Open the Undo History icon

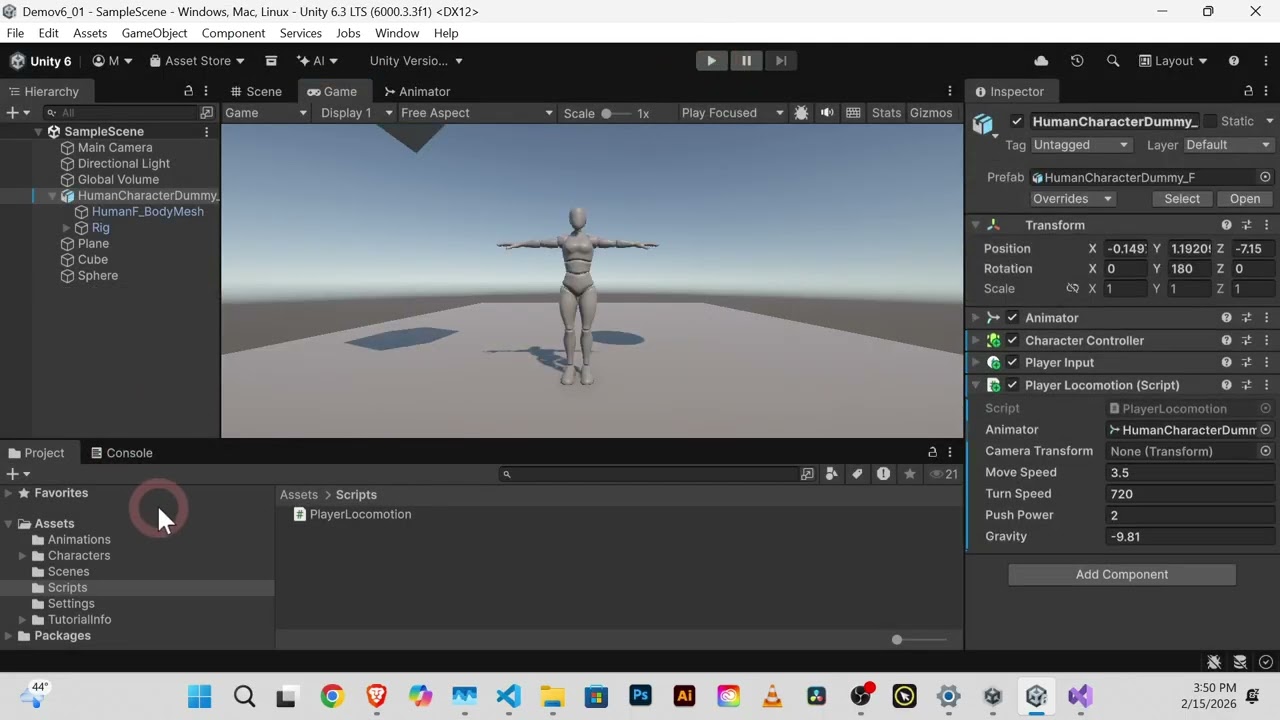tap(1077, 61)
